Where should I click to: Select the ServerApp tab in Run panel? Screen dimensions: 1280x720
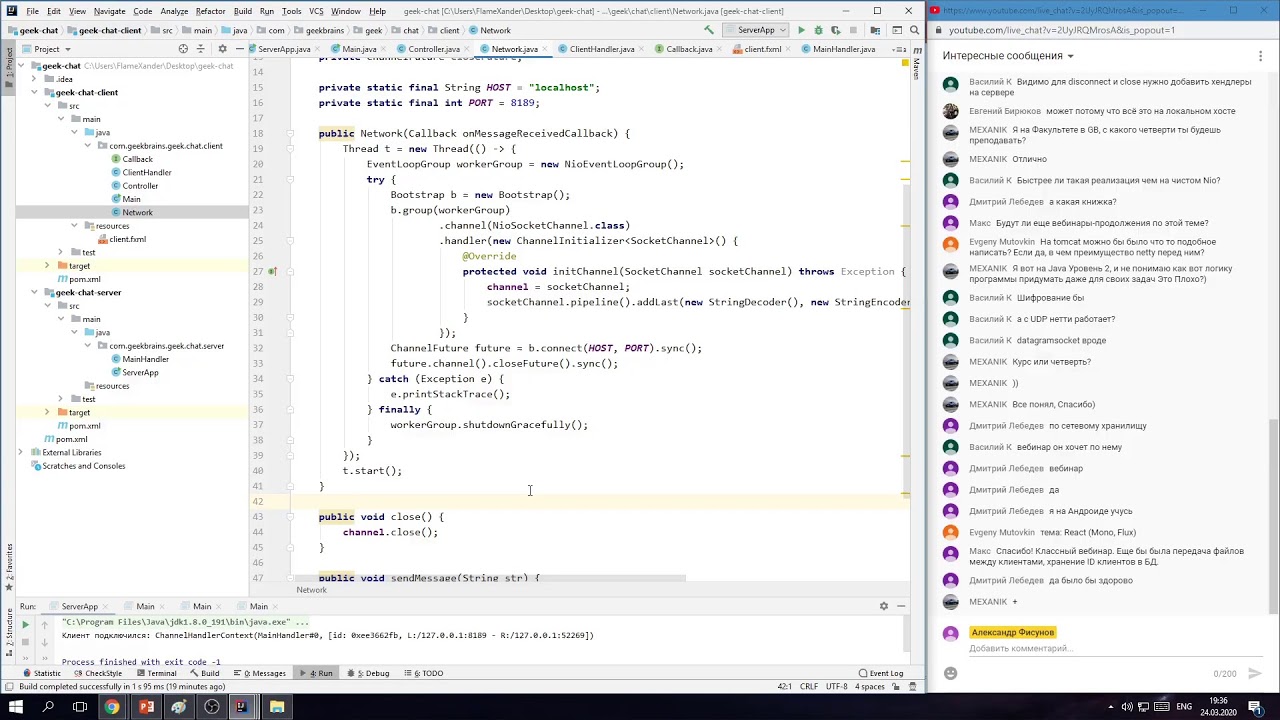pyautogui.click(x=79, y=606)
